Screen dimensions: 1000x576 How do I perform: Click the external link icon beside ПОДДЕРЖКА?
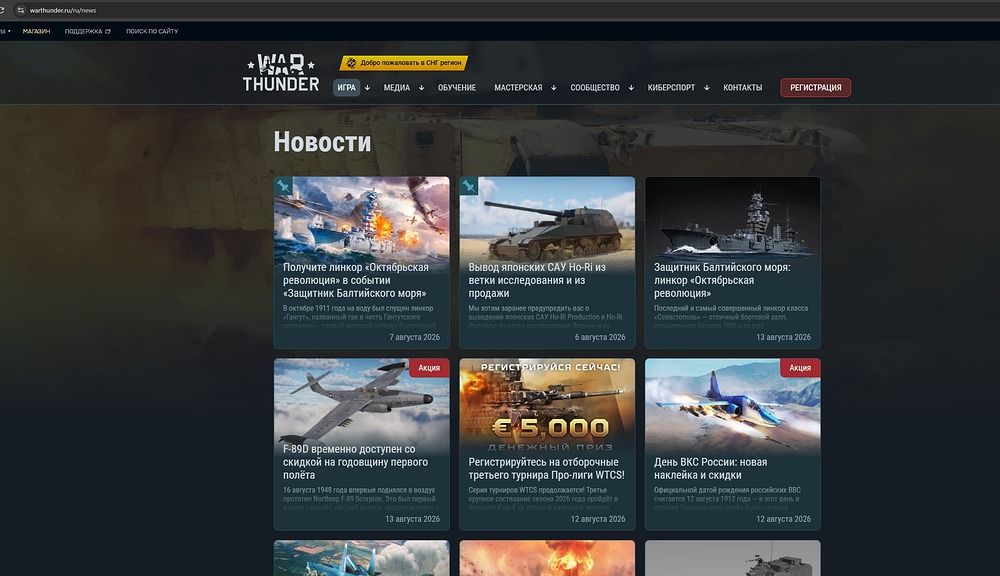(108, 31)
